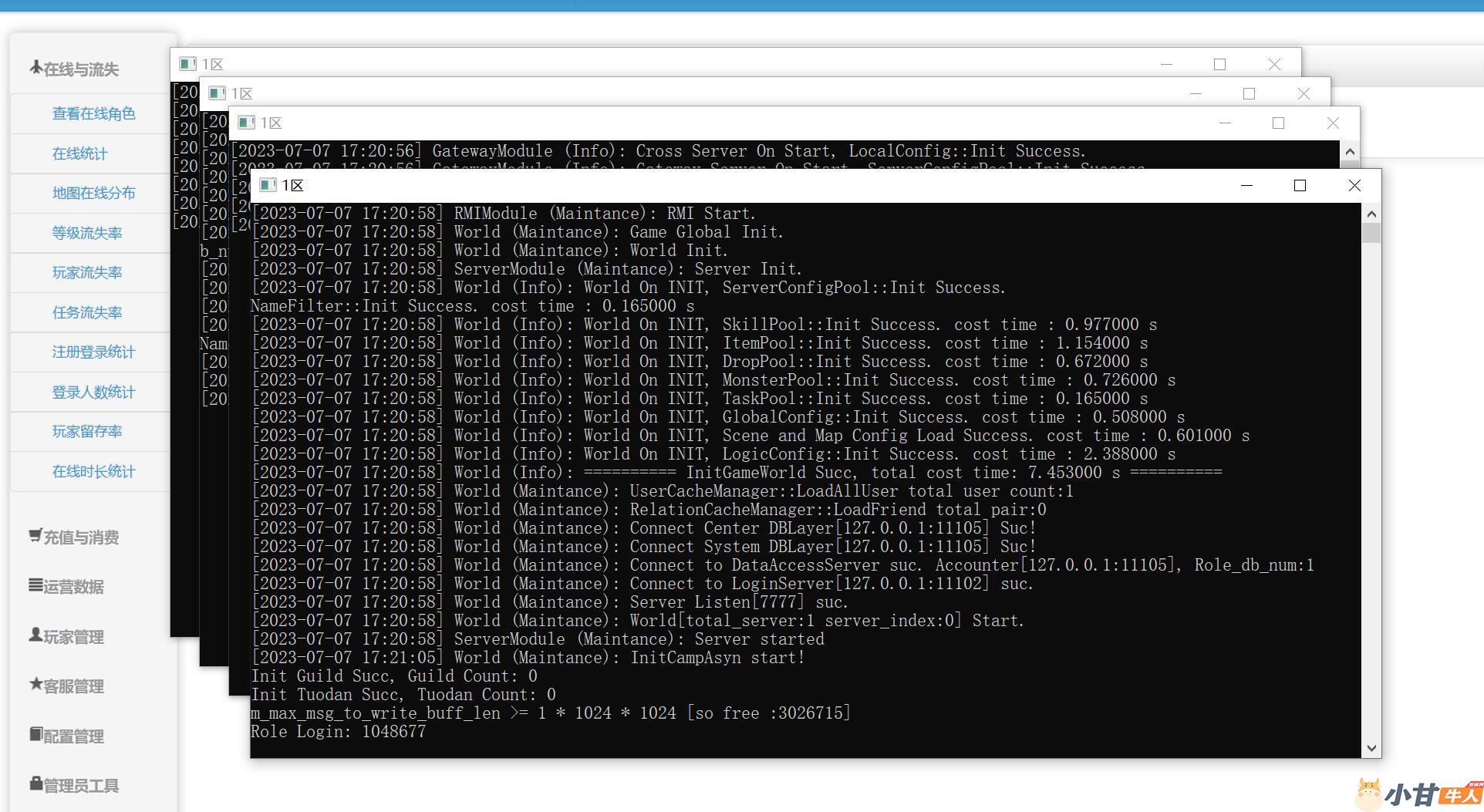Close the front 1区 console window
Screen dimensions: 1484x812
pyautogui.click(x=1354, y=186)
